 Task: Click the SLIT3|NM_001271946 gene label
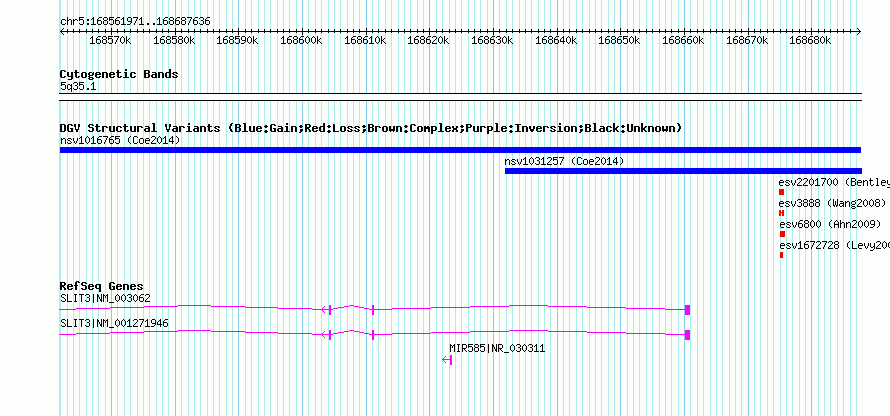(x=114, y=323)
